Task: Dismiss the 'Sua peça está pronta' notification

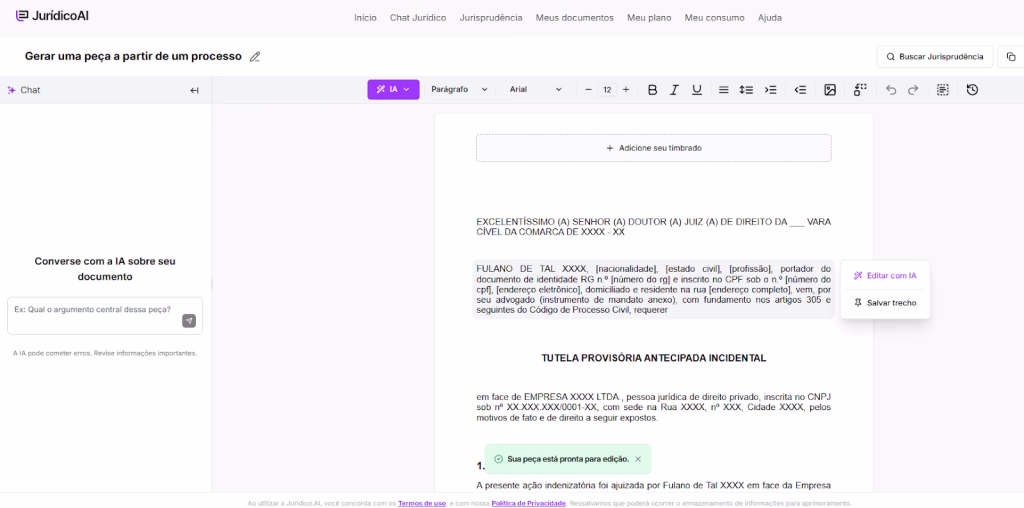Action: point(638,459)
